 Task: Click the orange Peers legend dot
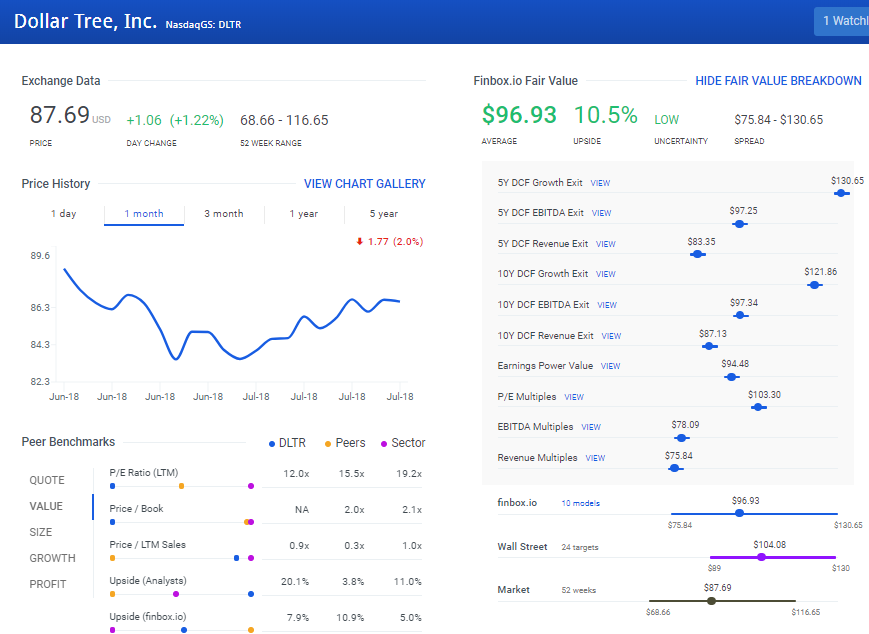pyautogui.click(x=328, y=444)
